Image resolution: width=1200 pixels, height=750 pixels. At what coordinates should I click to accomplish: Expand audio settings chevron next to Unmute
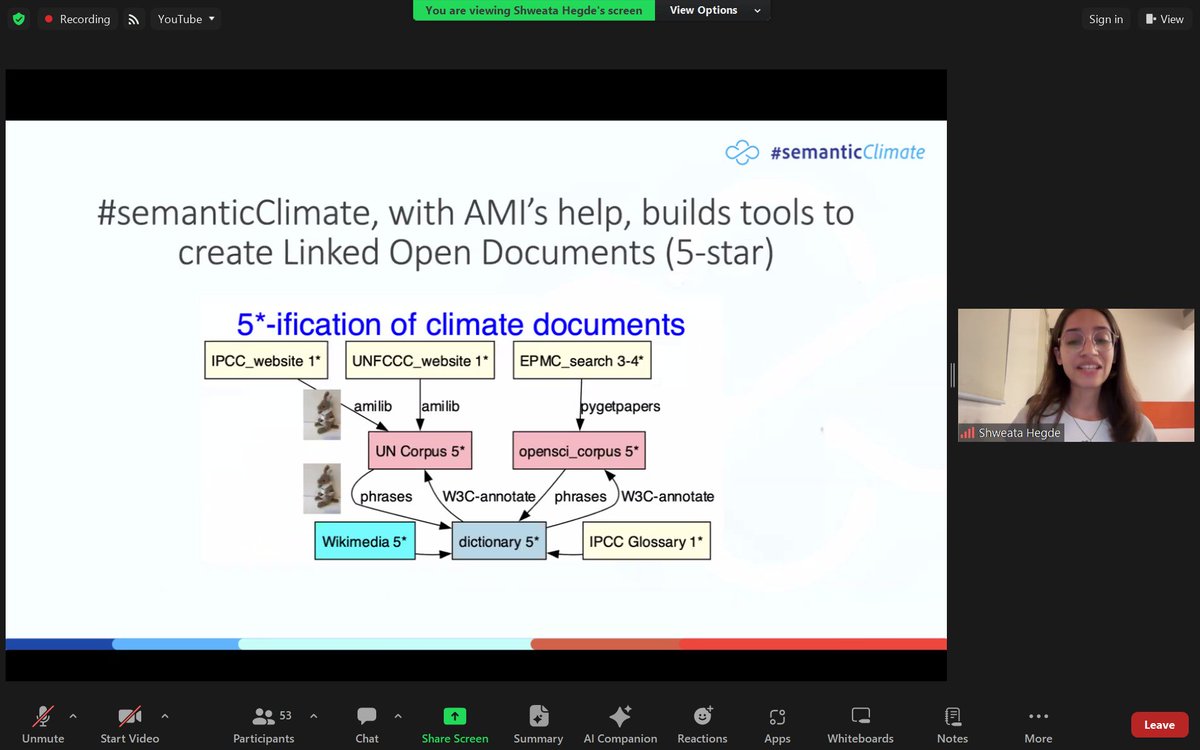pos(73,716)
